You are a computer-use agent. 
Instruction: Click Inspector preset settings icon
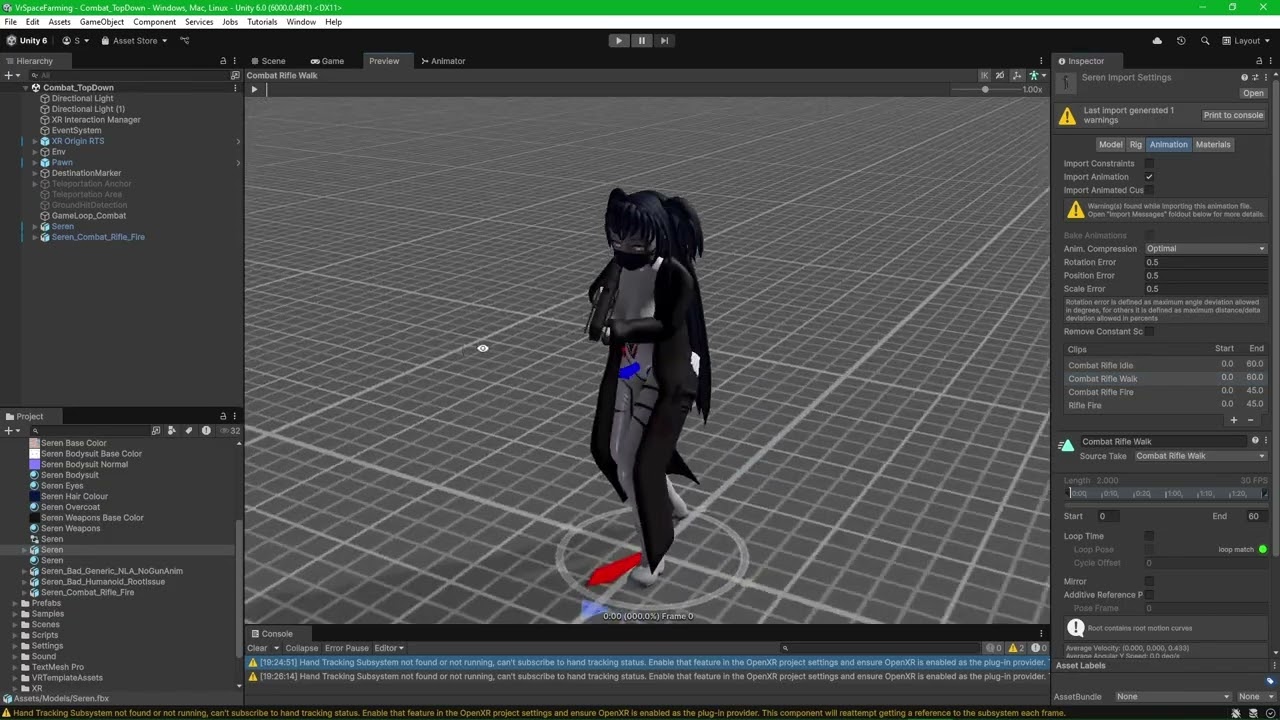(x=1256, y=78)
